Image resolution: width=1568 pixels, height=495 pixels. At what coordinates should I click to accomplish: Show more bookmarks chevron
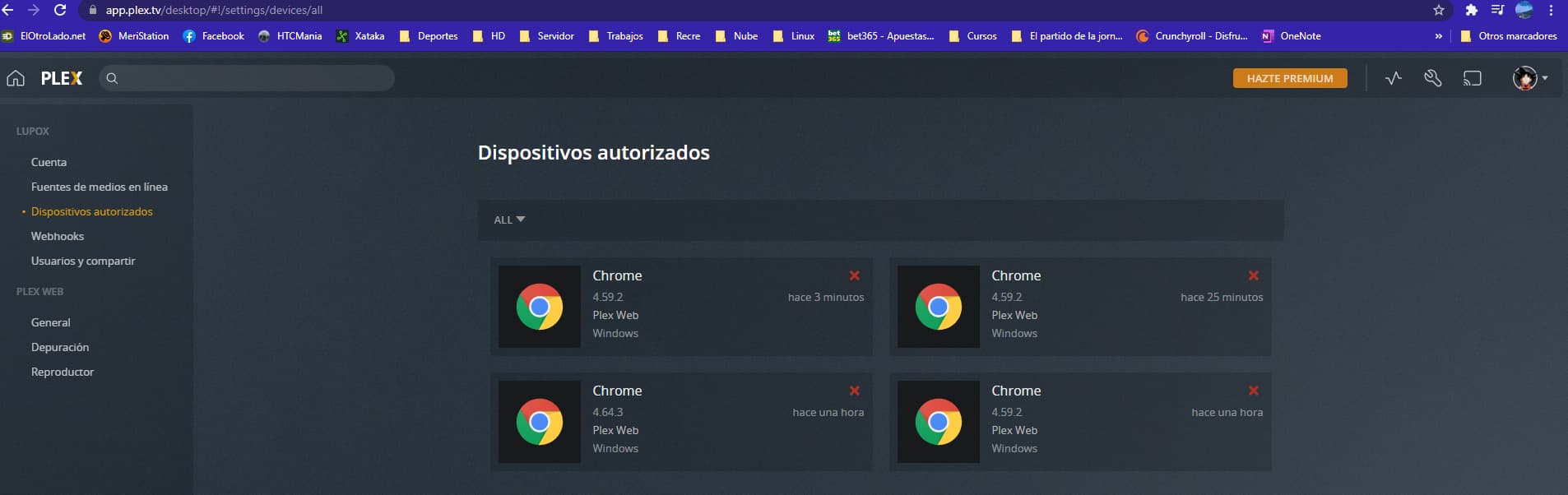(1438, 36)
